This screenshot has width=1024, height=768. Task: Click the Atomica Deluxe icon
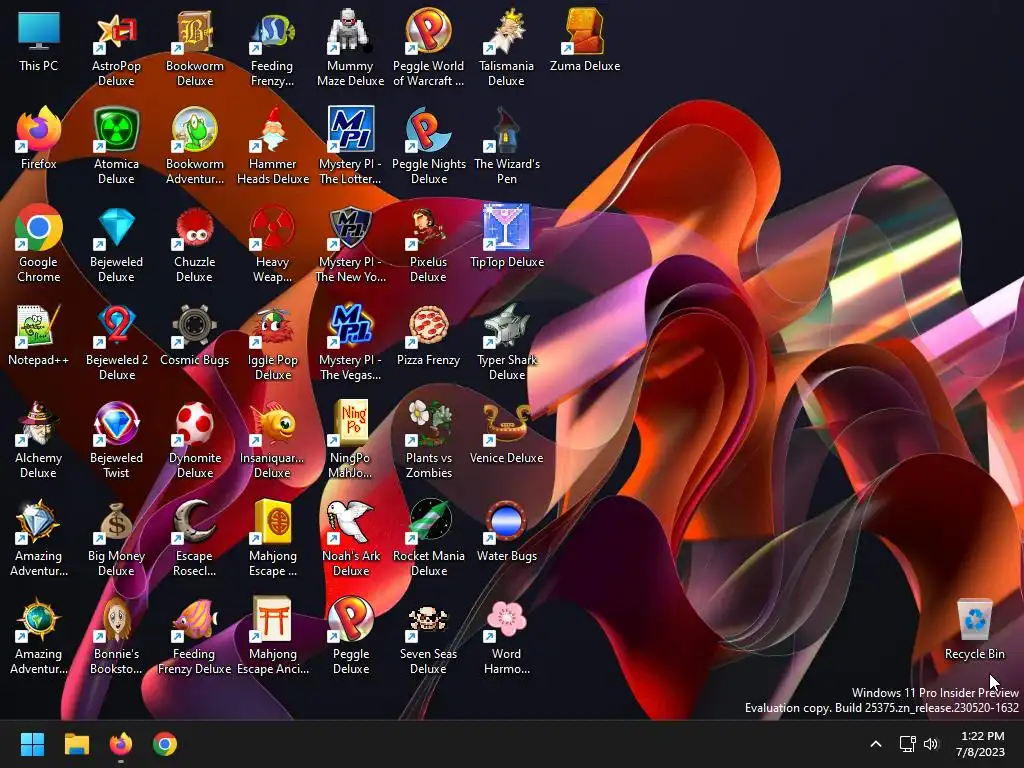tap(116, 129)
